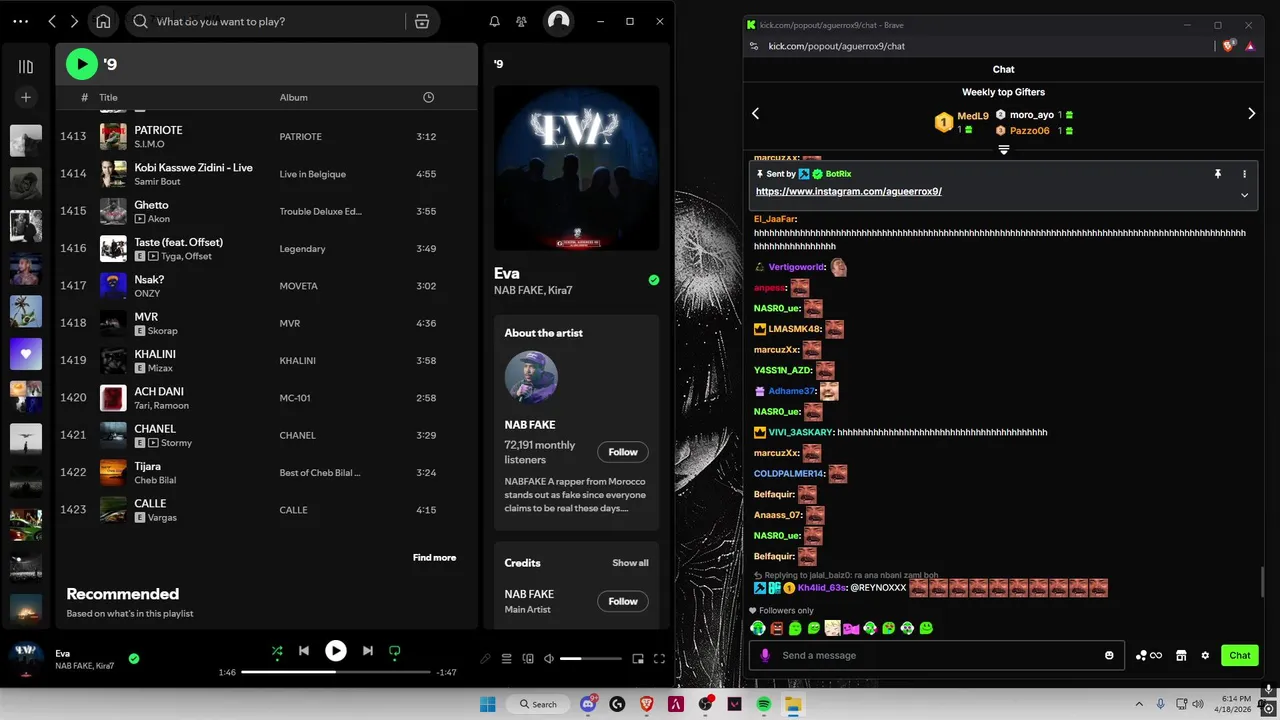Open Legendary album link for Taste
The width and height of the screenshot is (1280, 720).
(302, 249)
